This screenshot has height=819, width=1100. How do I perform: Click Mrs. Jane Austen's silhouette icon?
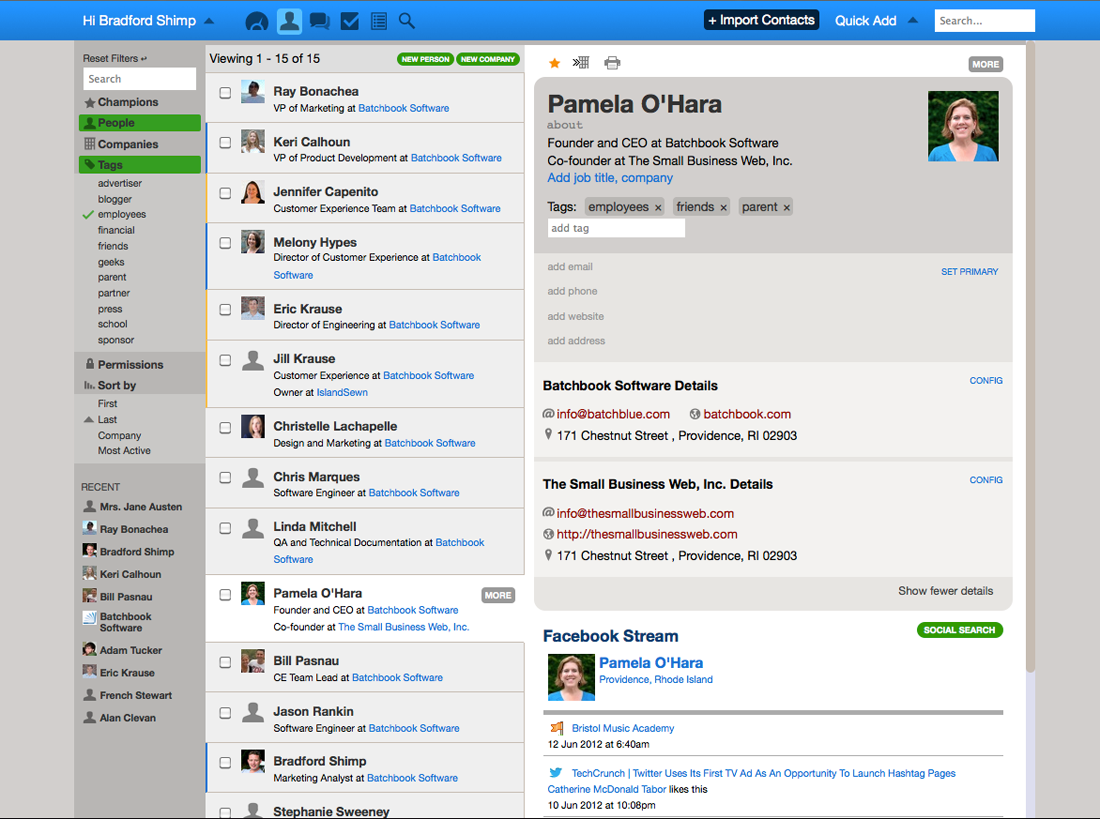click(90, 506)
